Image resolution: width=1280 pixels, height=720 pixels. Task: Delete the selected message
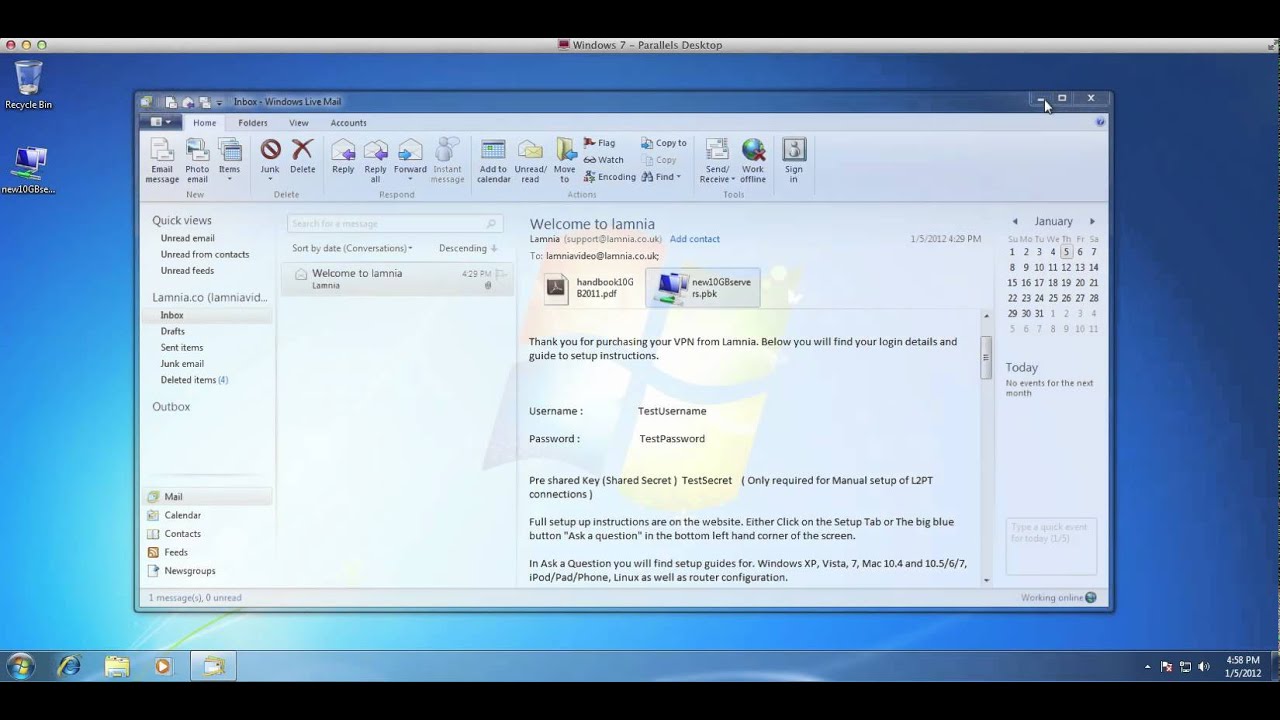[302, 156]
